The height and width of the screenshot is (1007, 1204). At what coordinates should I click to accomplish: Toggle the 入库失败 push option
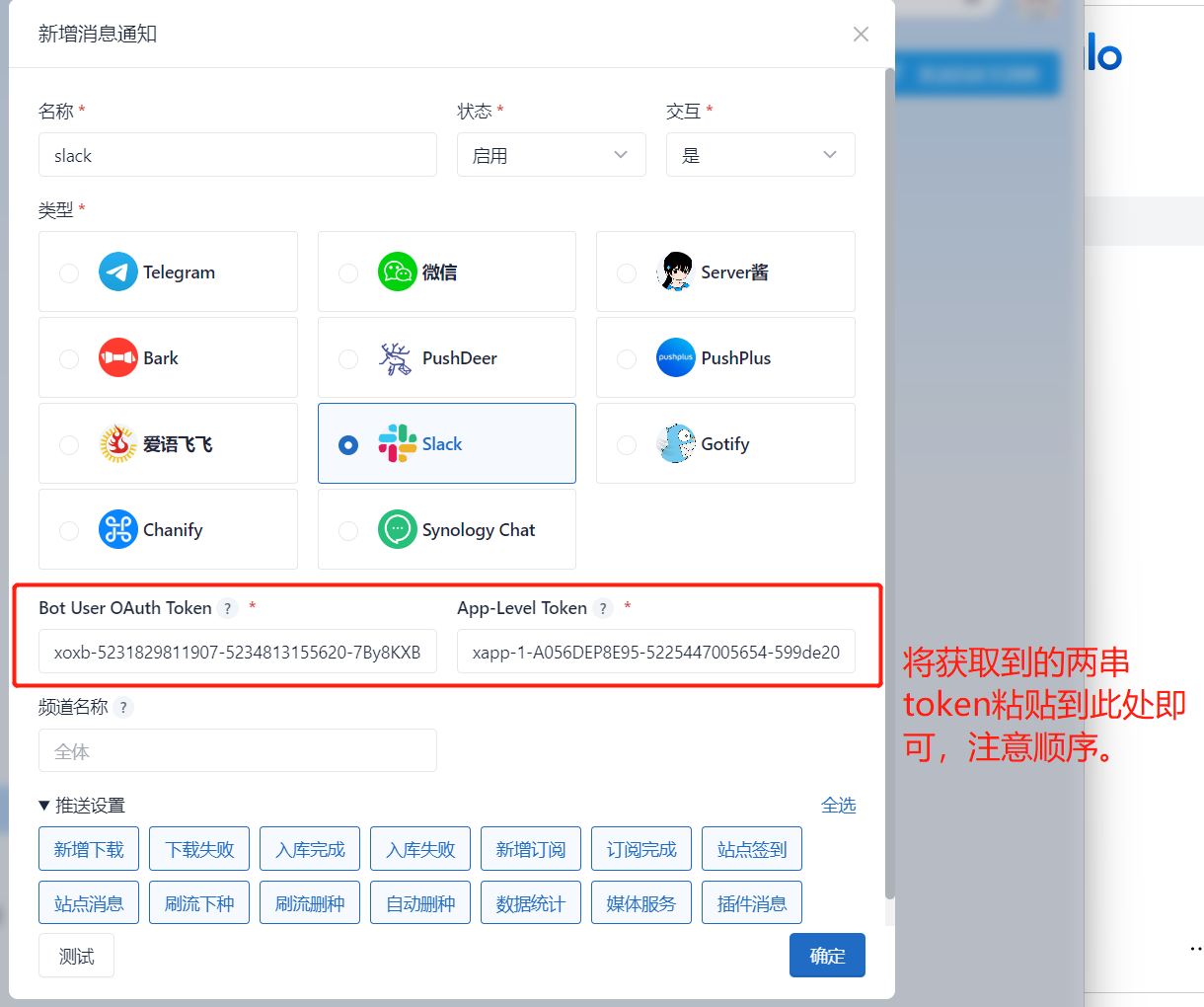point(420,849)
